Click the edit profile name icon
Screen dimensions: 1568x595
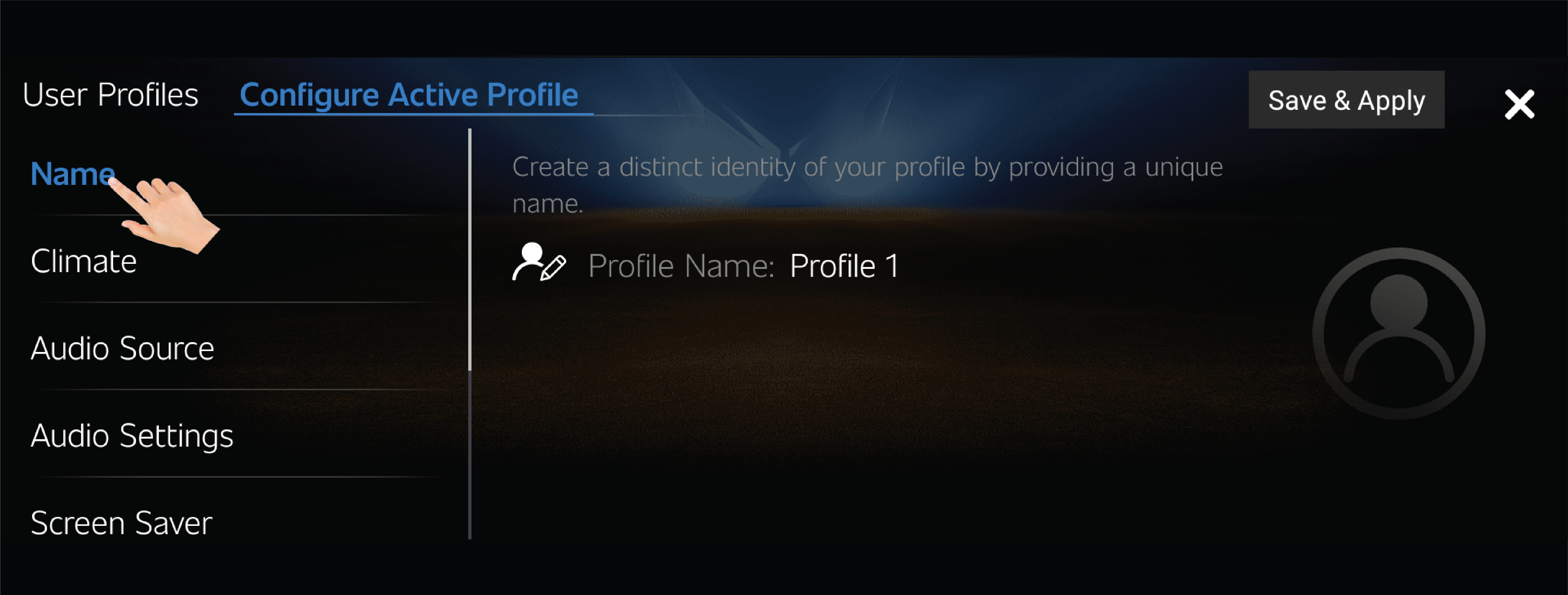[x=539, y=262]
